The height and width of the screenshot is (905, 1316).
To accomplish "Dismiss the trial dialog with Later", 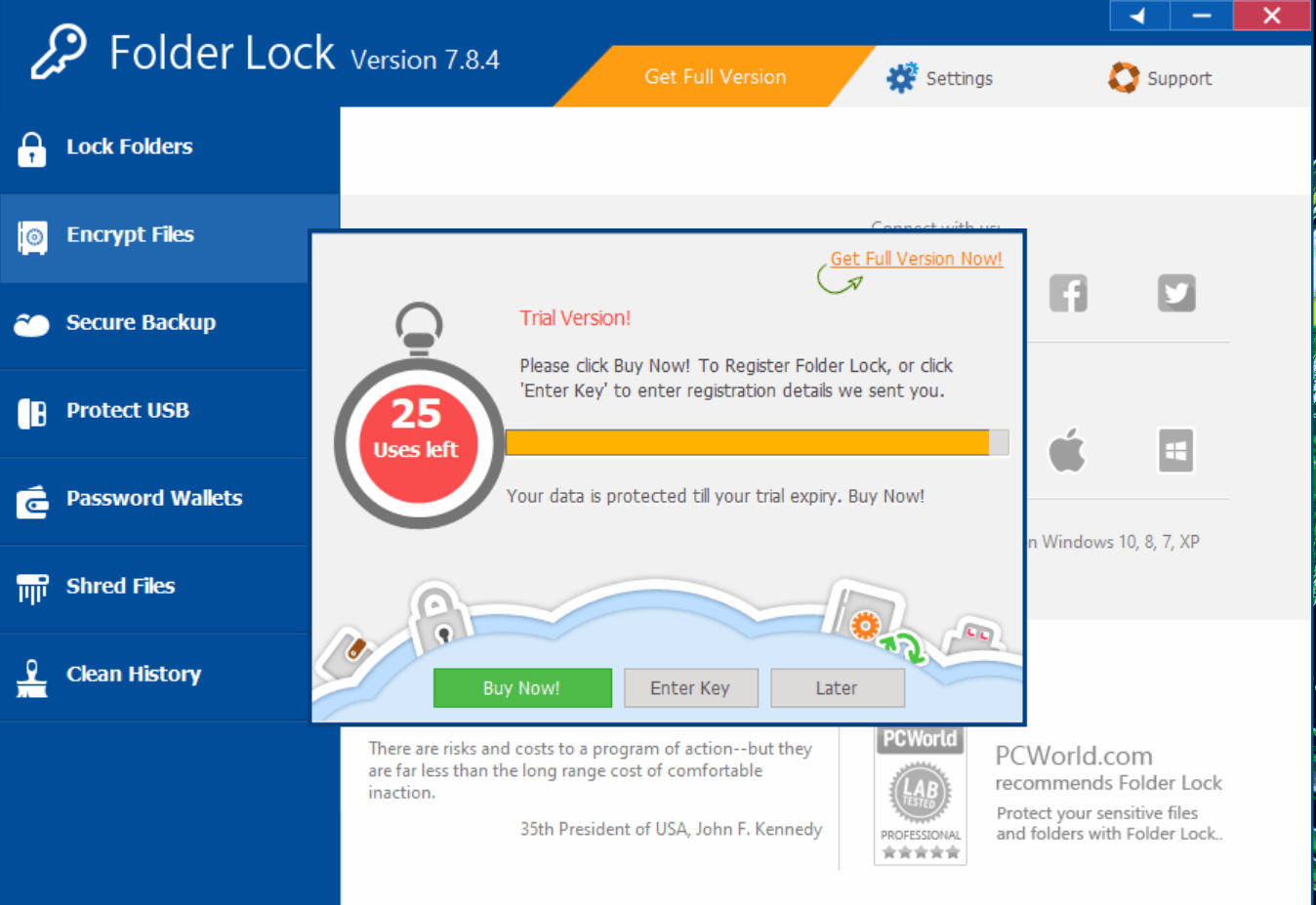I will 838,687.
